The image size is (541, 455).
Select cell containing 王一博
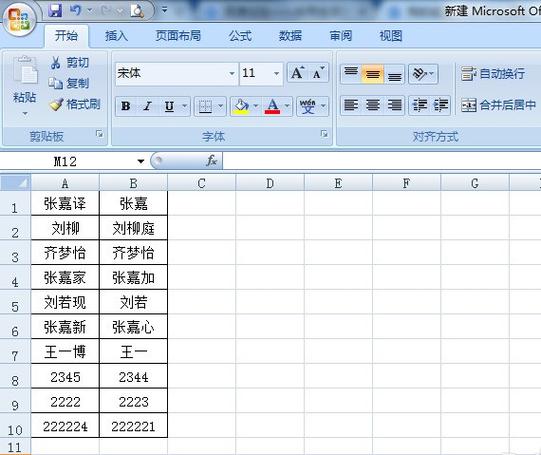pos(65,352)
